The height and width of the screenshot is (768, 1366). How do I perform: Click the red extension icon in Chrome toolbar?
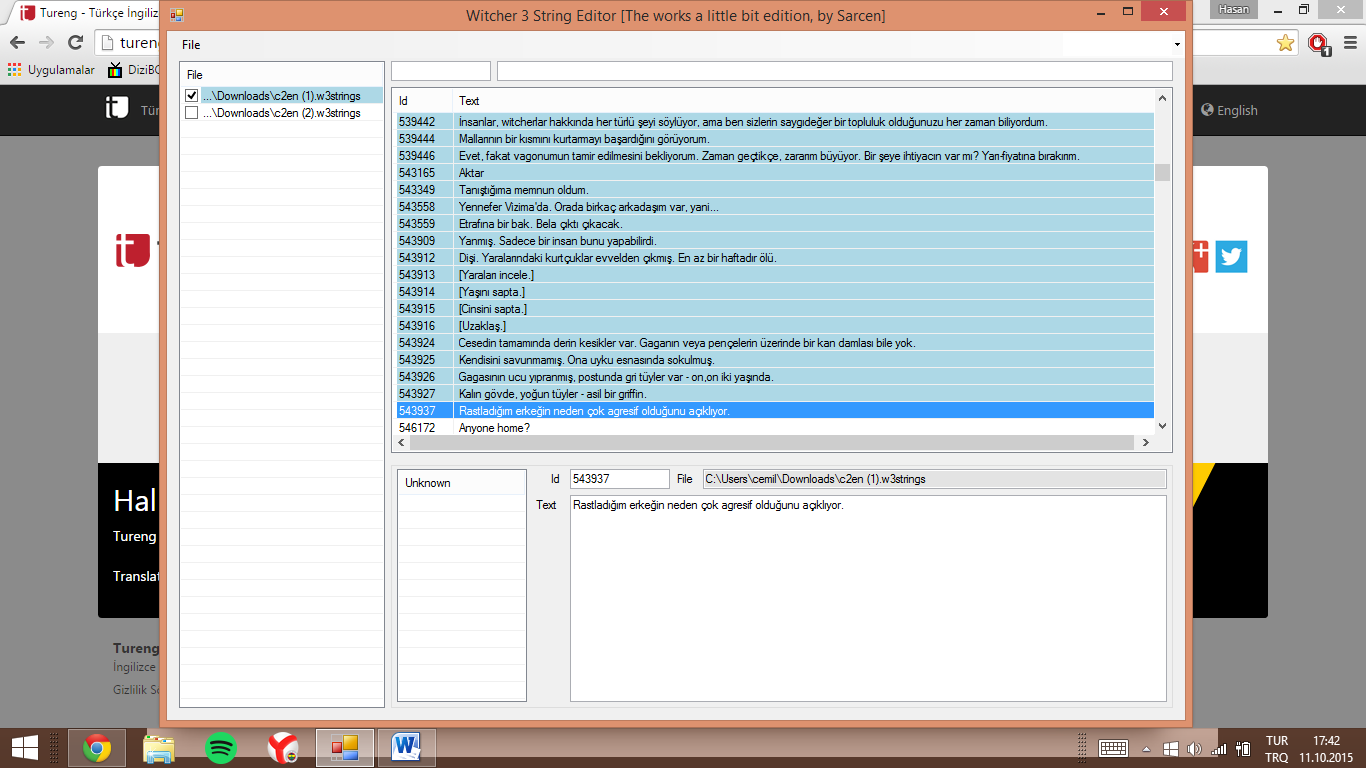pos(1318,44)
